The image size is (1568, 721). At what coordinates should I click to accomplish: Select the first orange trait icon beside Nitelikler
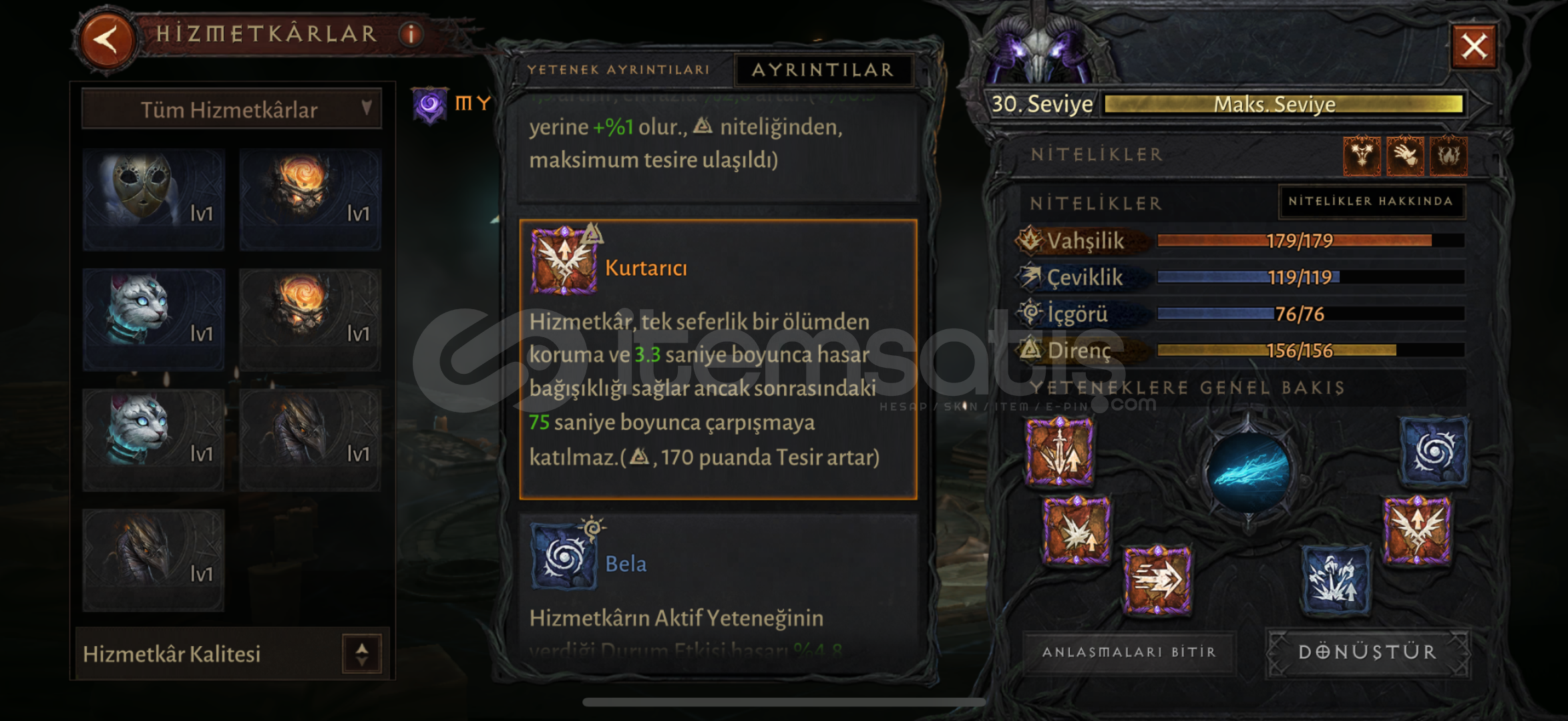click(x=1362, y=156)
